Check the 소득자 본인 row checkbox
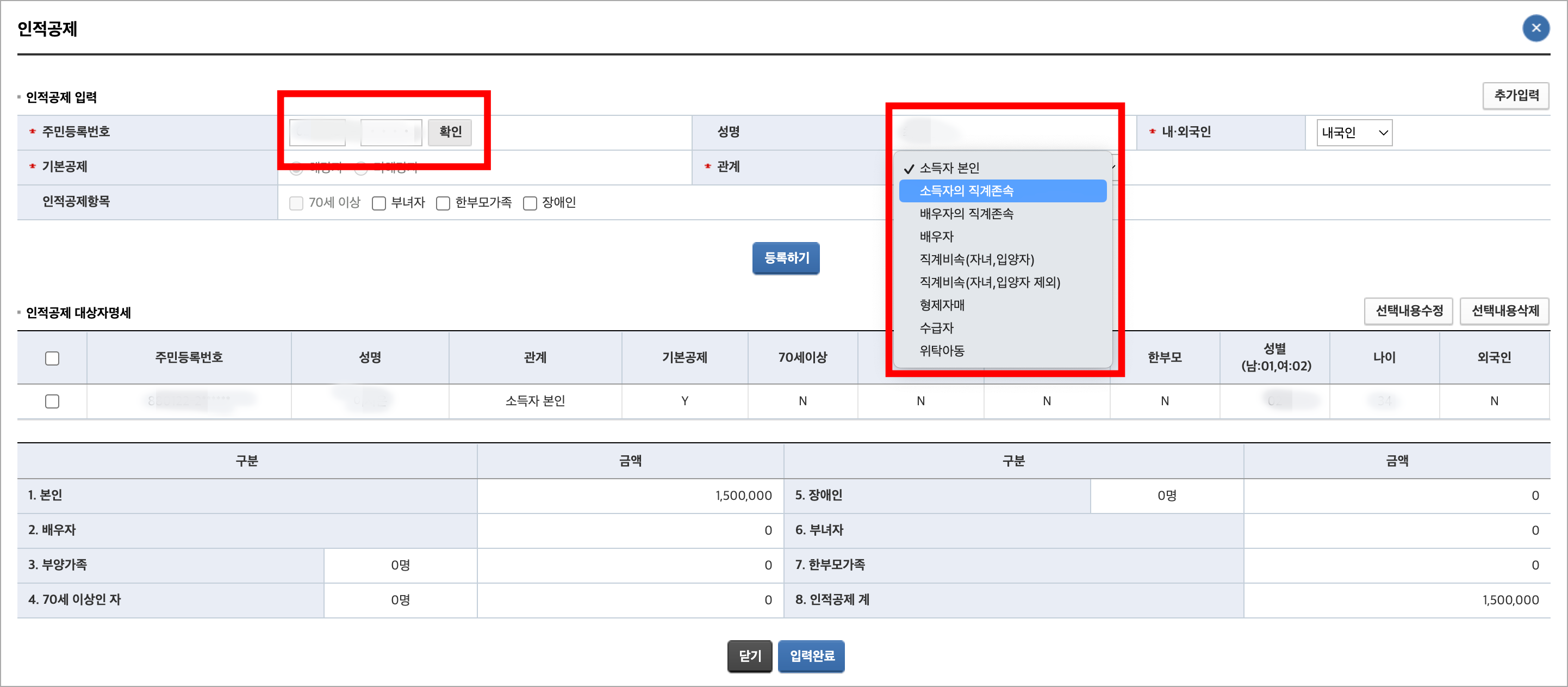The width and height of the screenshot is (1568, 687). tap(52, 401)
